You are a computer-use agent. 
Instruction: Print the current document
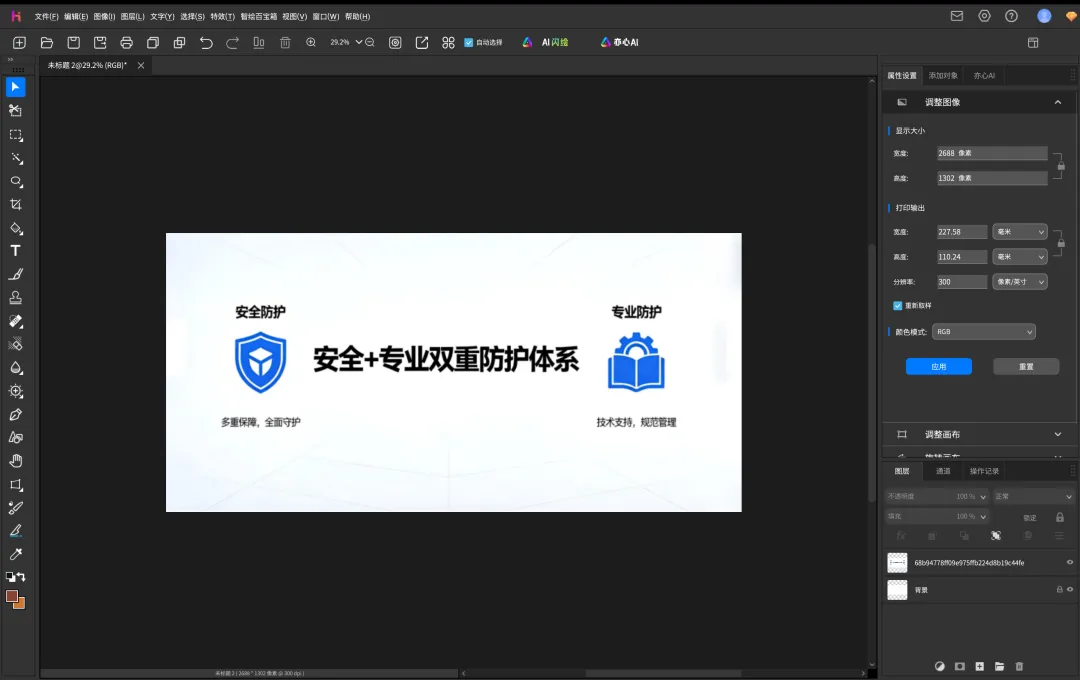coord(127,43)
